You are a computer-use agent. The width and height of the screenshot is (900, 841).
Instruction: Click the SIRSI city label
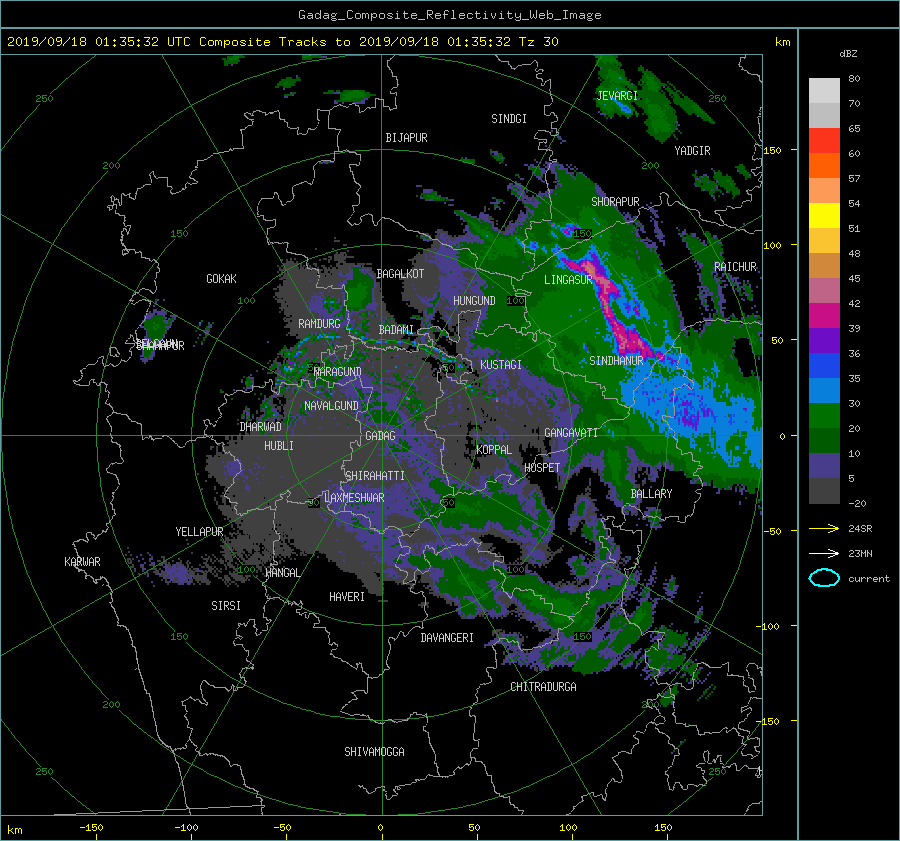click(x=226, y=606)
